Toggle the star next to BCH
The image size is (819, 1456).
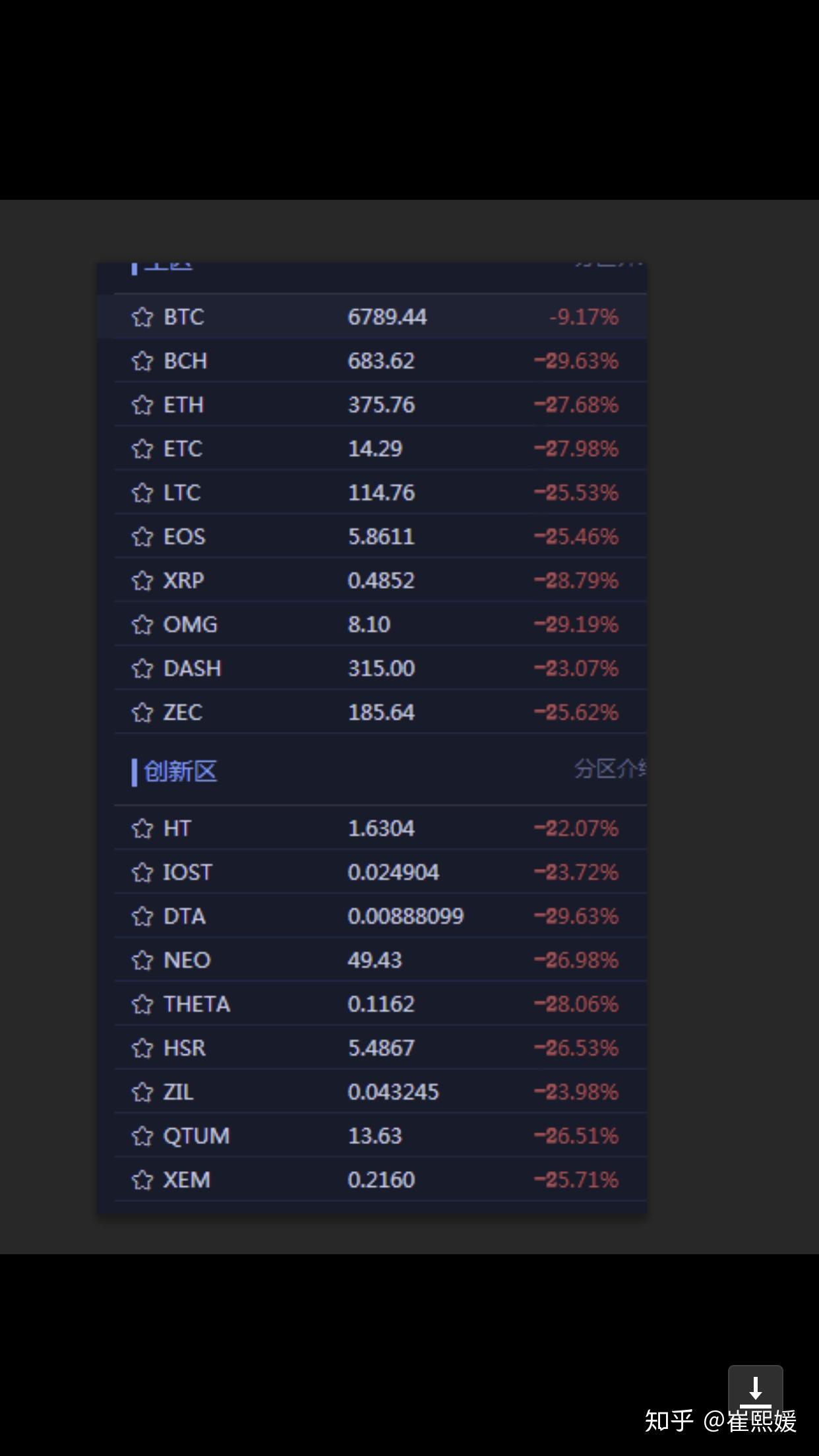pyautogui.click(x=142, y=361)
